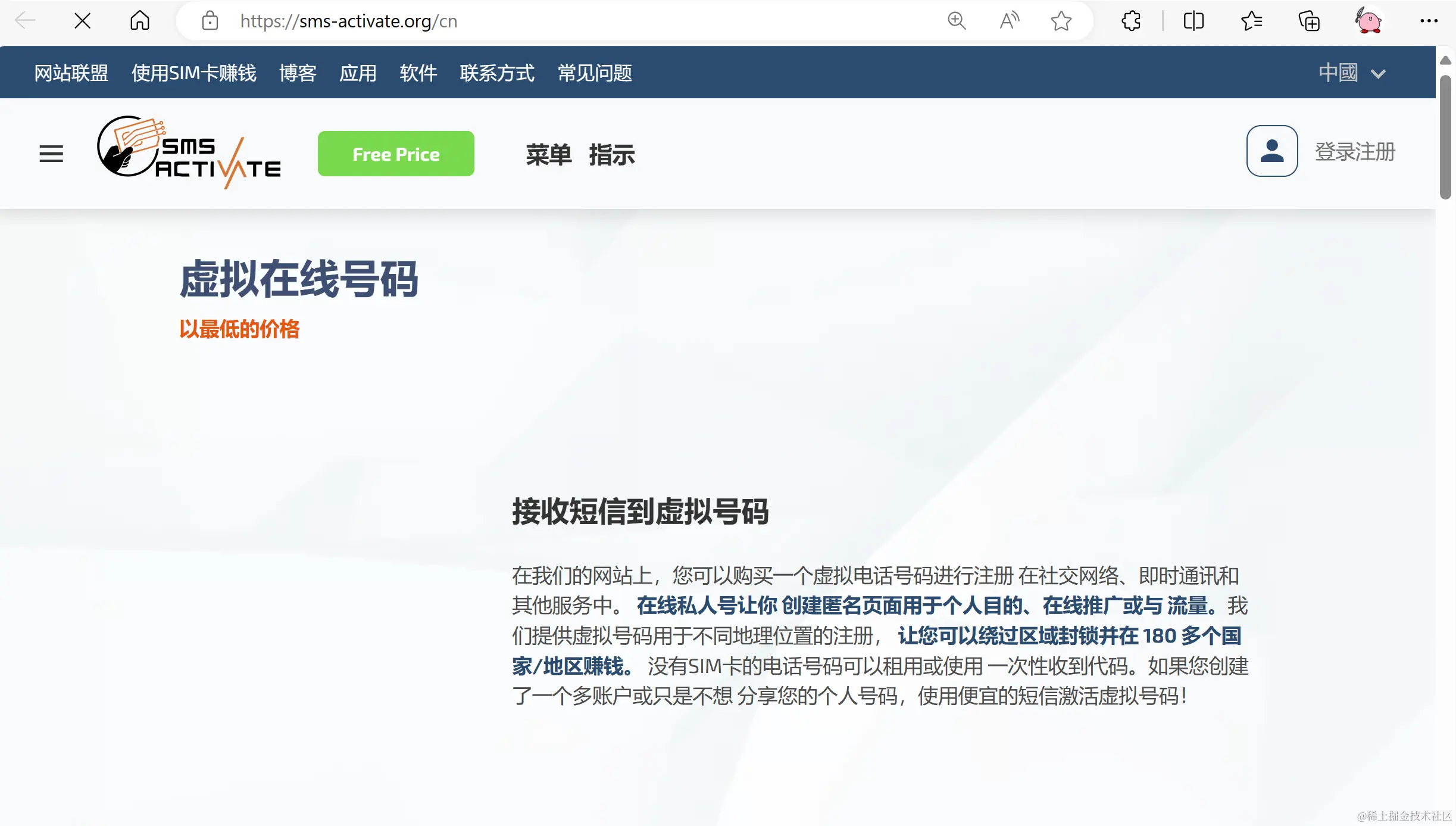The width and height of the screenshot is (1456, 826).
Task: Open Read Aloud icon in address bar
Action: click(1009, 21)
